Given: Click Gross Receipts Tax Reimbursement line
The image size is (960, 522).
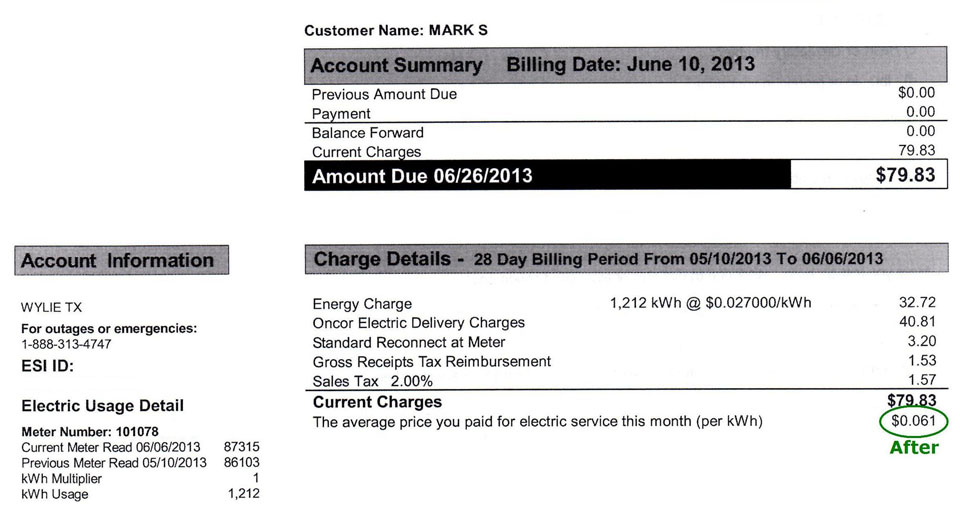Looking at the screenshot, I should point(624,362).
